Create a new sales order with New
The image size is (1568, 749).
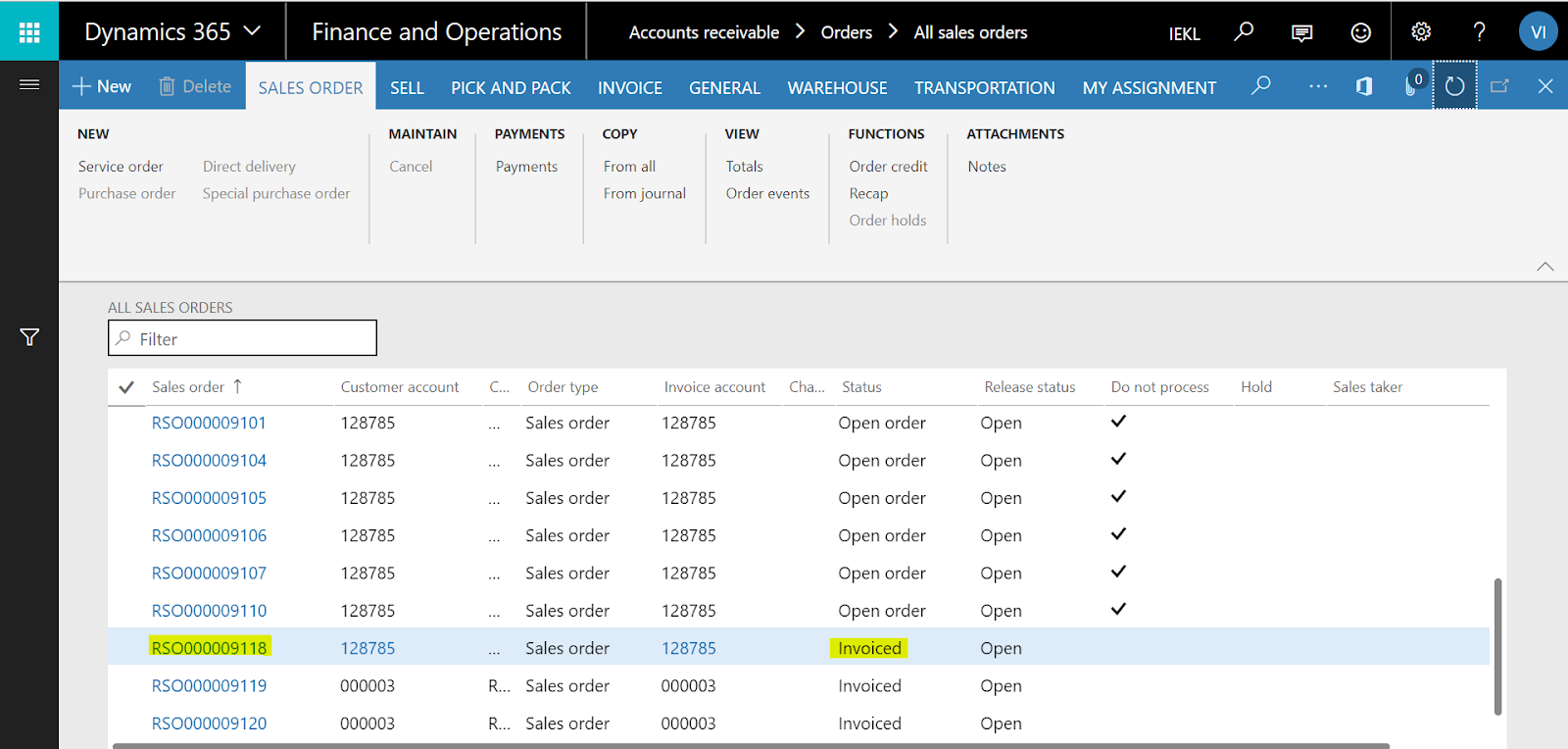point(102,86)
